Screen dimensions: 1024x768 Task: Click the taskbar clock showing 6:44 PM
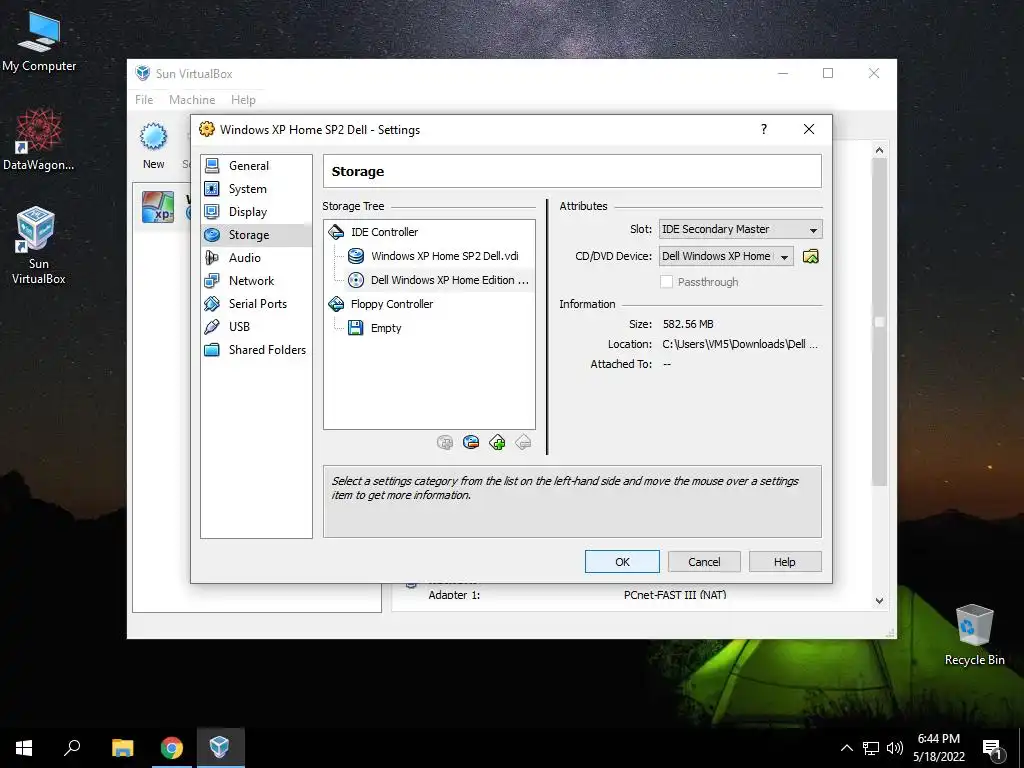pyautogui.click(x=939, y=748)
